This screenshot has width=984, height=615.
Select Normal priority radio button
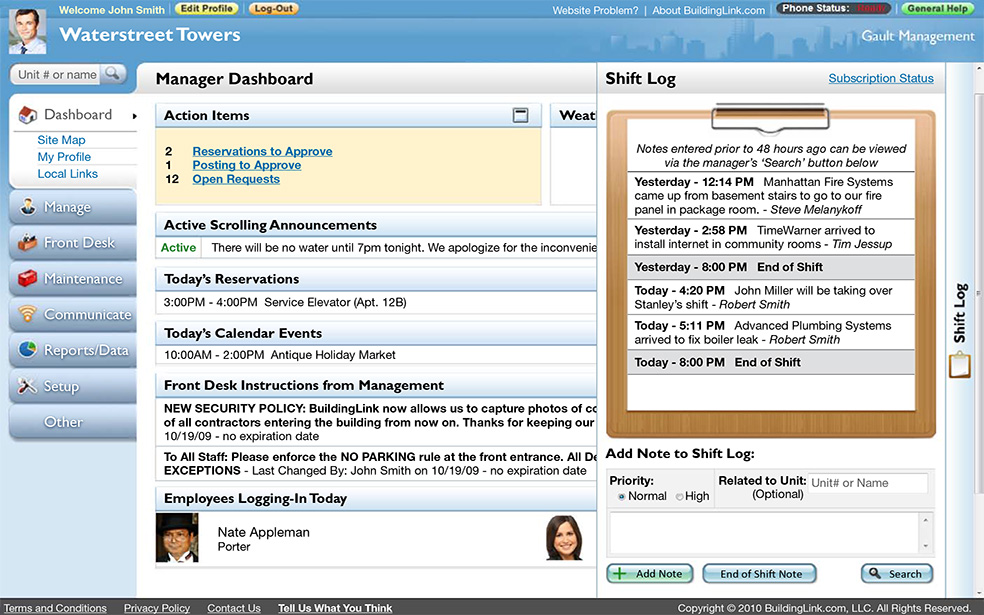(x=621, y=496)
